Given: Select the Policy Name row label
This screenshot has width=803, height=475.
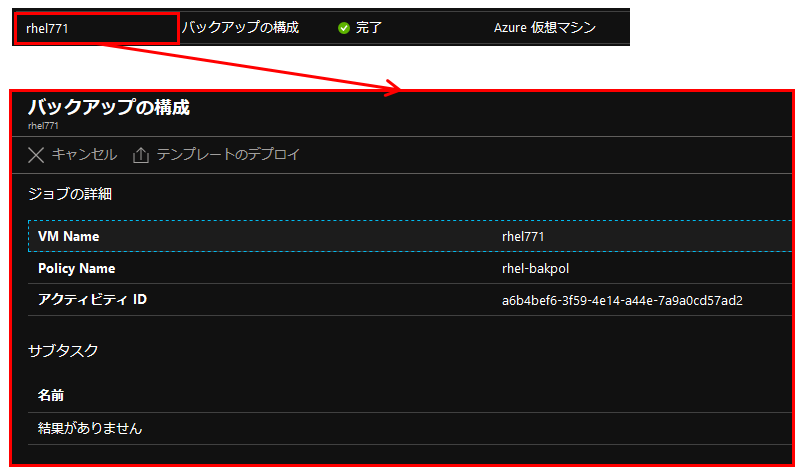Looking at the screenshot, I should point(76,268).
